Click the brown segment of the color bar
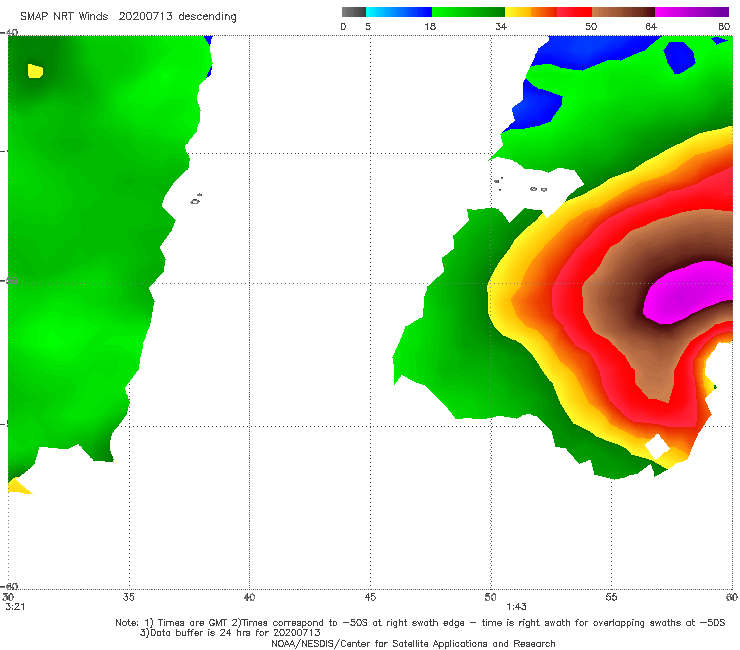 [623, 12]
